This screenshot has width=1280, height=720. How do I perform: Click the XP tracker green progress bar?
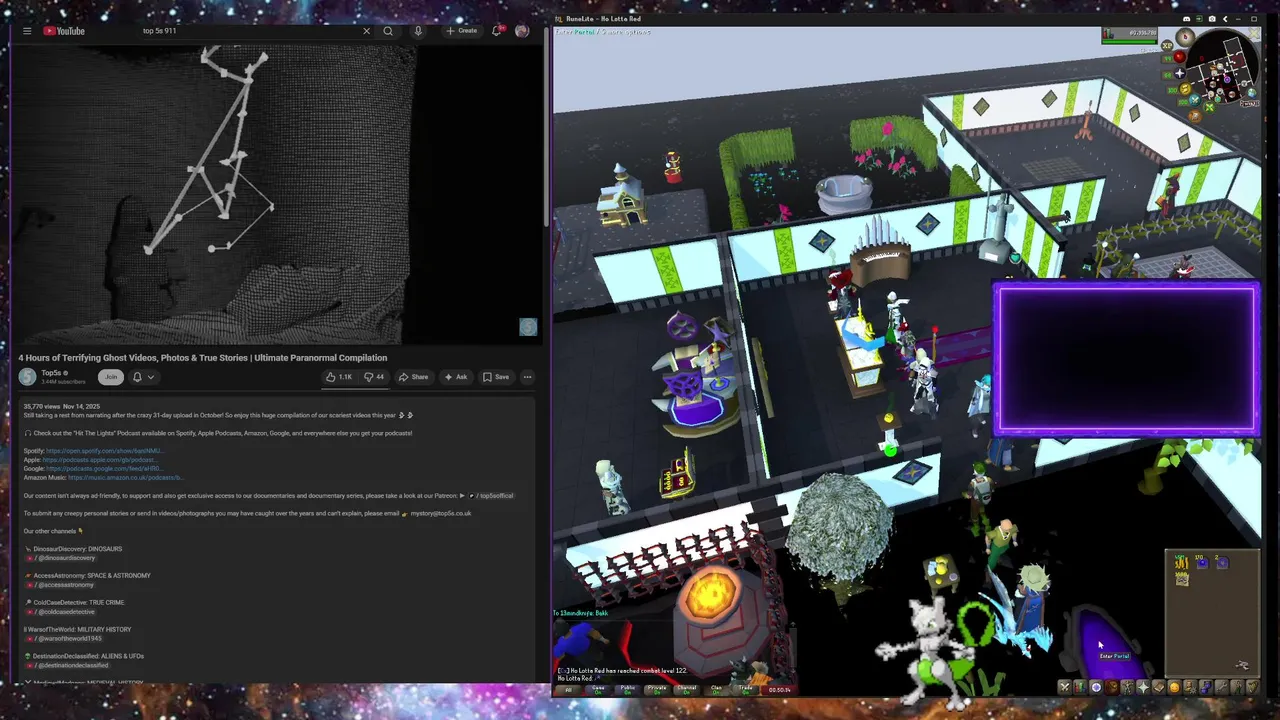pyautogui.click(x=1130, y=42)
